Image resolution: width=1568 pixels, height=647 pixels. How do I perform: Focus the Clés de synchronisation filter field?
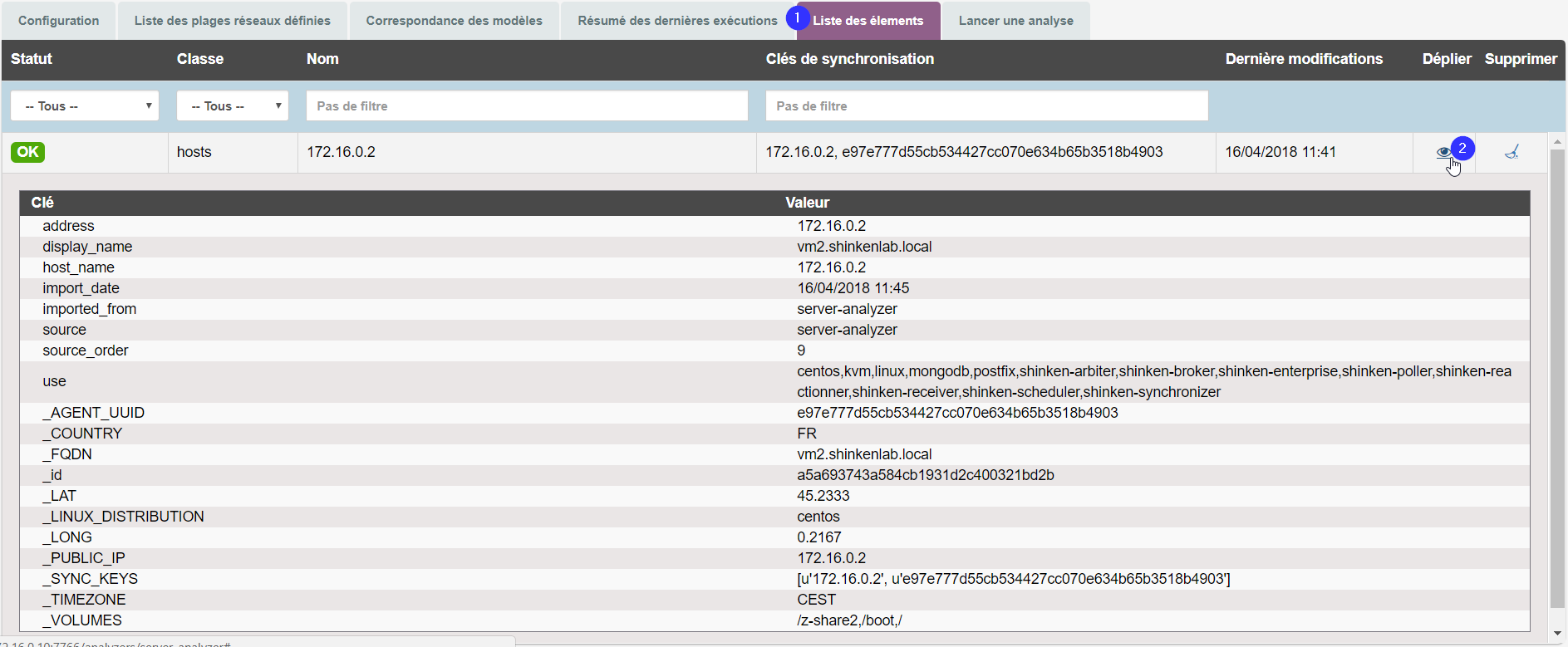(x=986, y=106)
